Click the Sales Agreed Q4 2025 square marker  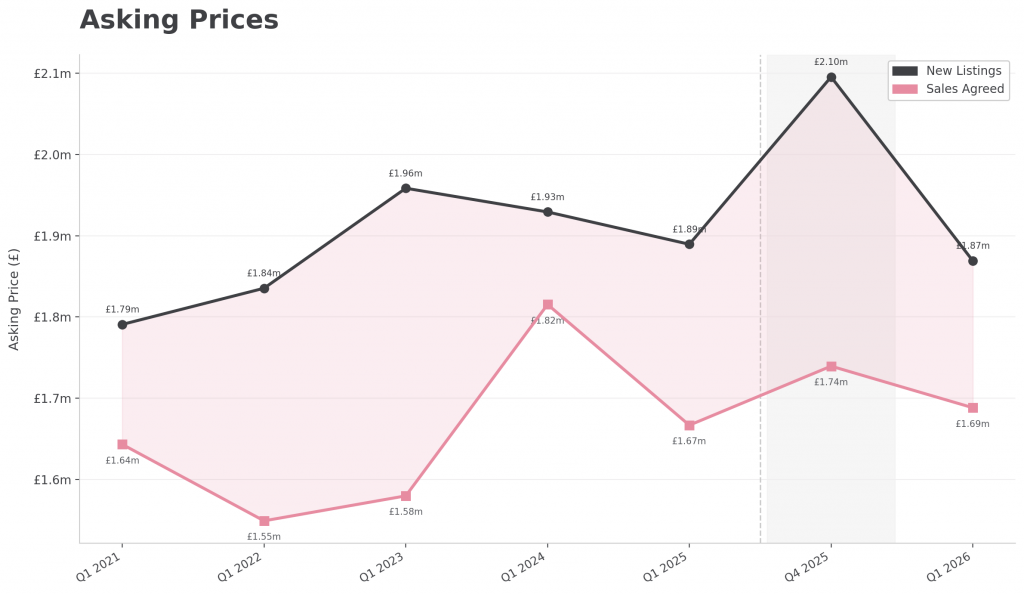[831, 366]
